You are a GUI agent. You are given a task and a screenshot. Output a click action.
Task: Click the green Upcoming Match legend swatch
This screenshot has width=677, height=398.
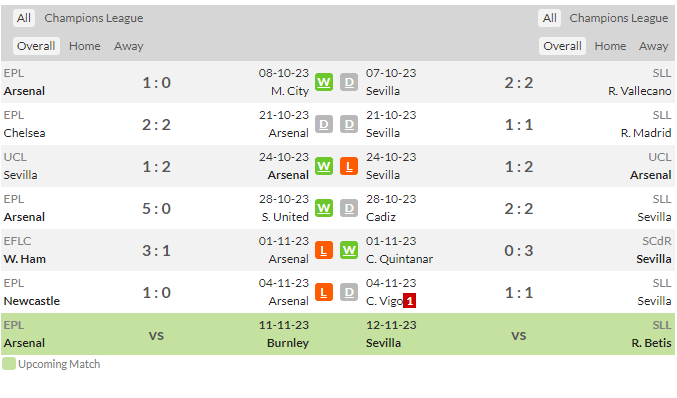pyautogui.click(x=9, y=363)
